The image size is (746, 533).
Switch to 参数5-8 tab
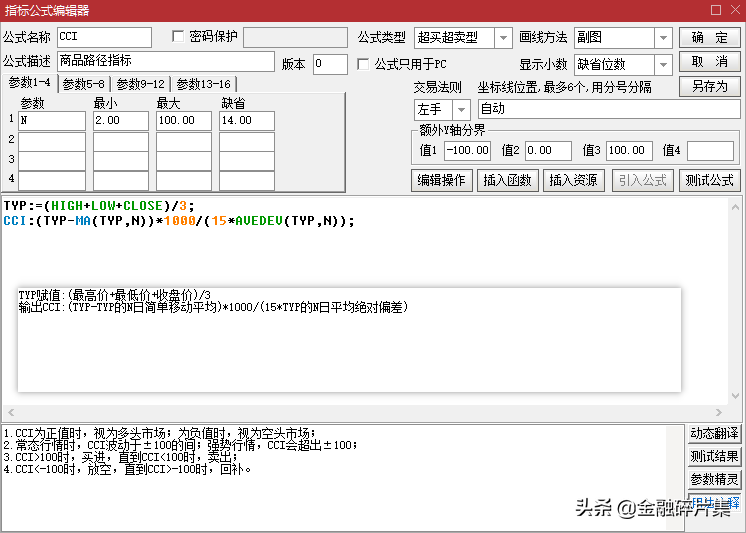[84, 84]
